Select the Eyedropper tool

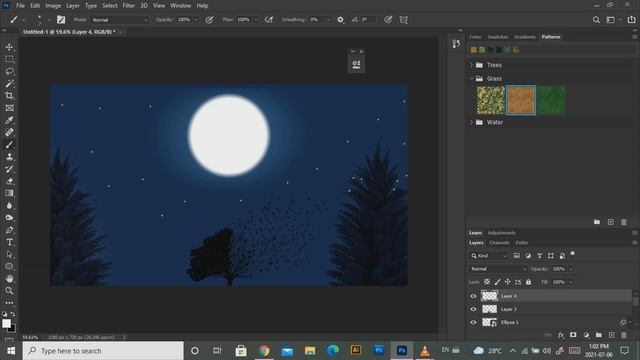(x=9, y=120)
